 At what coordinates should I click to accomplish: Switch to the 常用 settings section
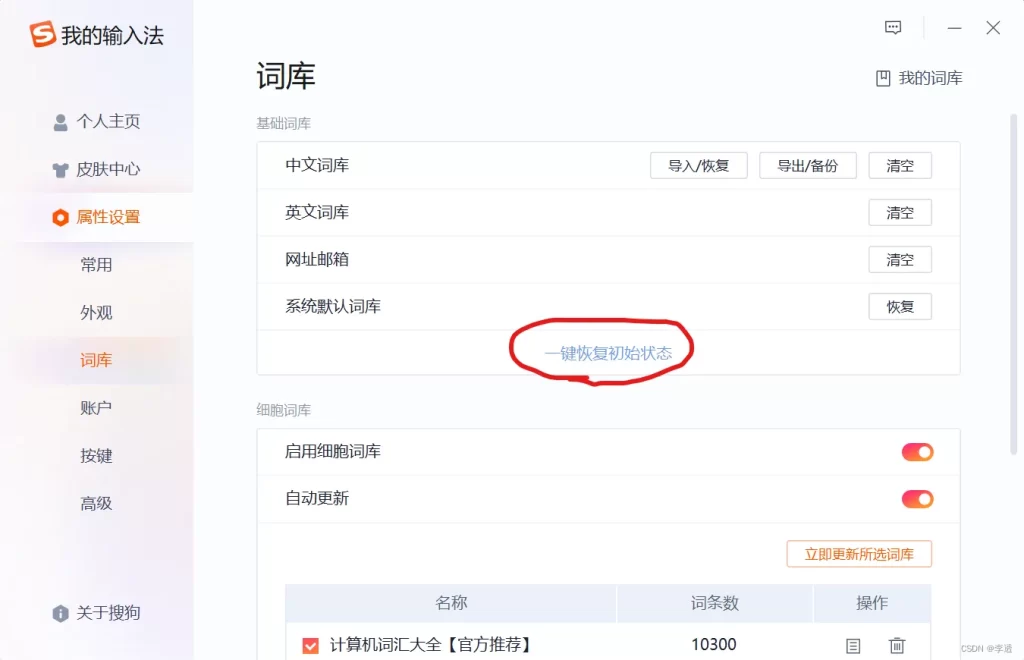(96, 265)
